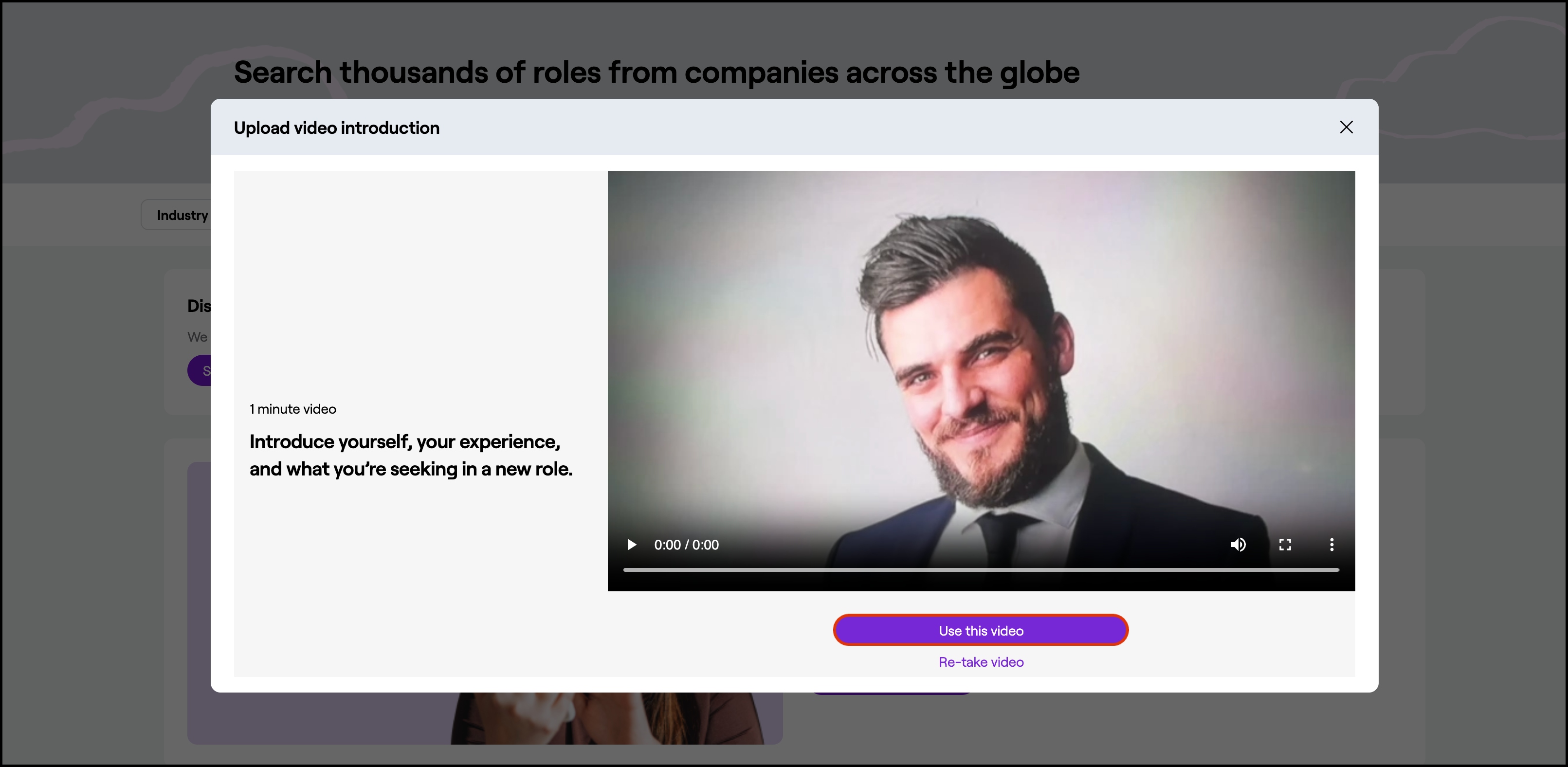
Task: Click the Re-take video link
Action: [x=981, y=662]
